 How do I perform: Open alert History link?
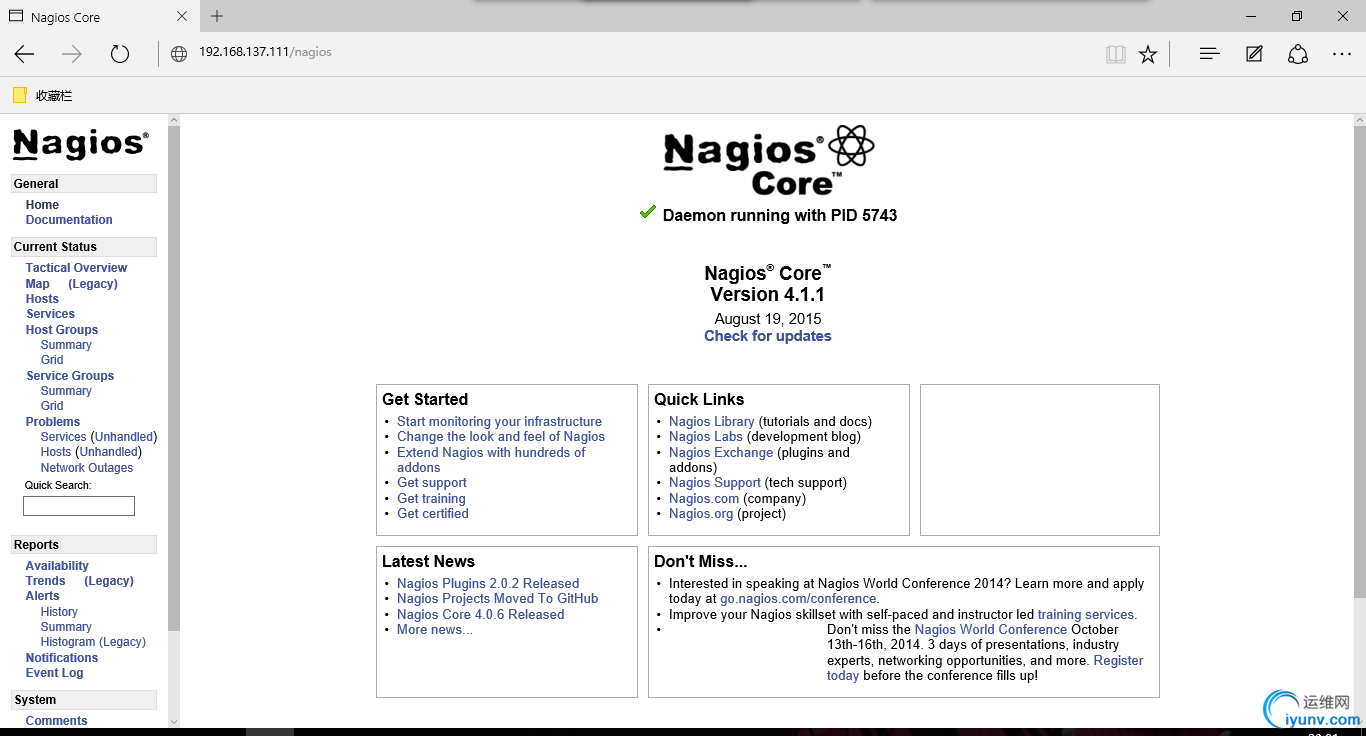pyautogui.click(x=59, y=612)
